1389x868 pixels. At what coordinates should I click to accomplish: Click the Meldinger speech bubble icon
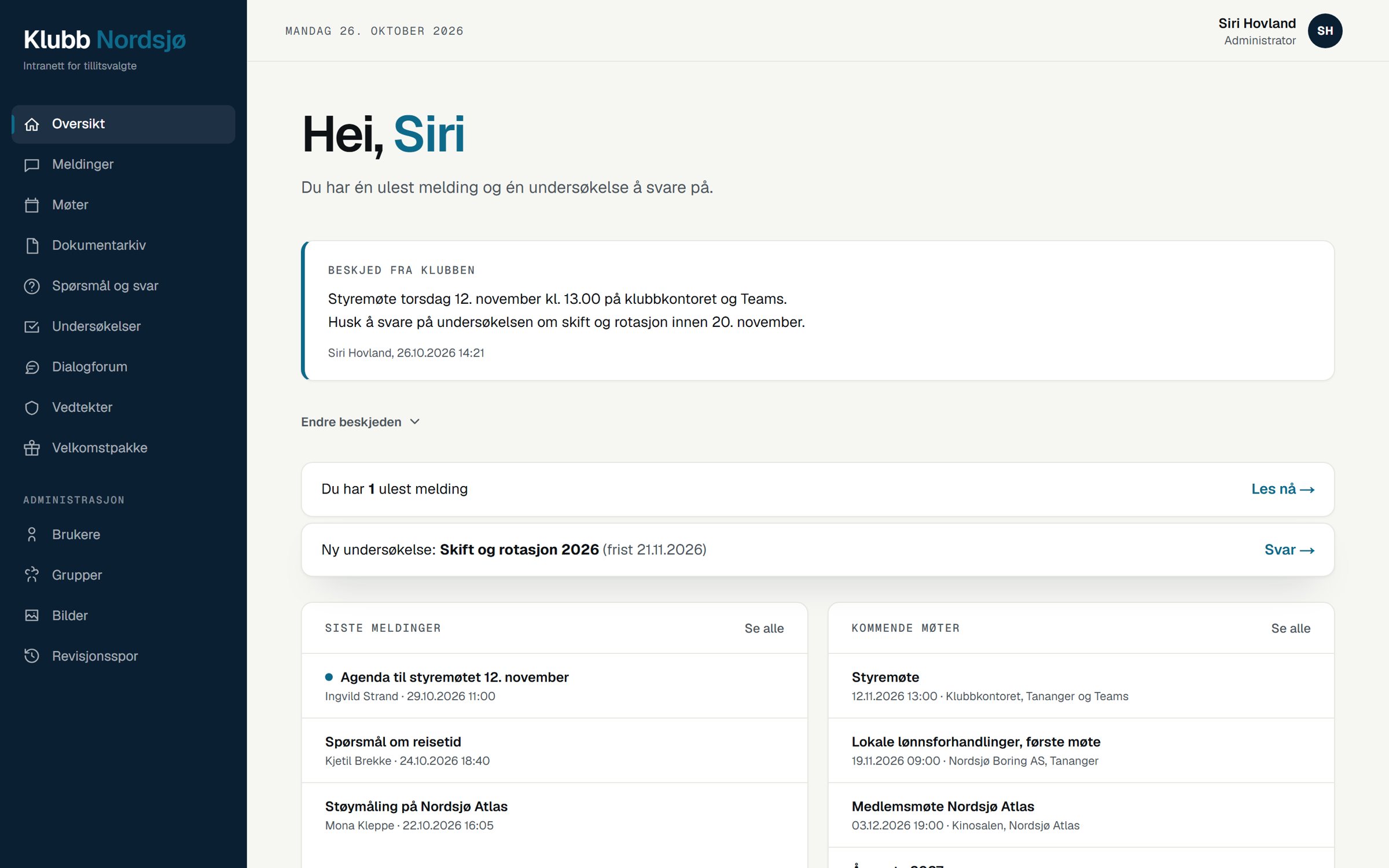(x=32, y=165)
